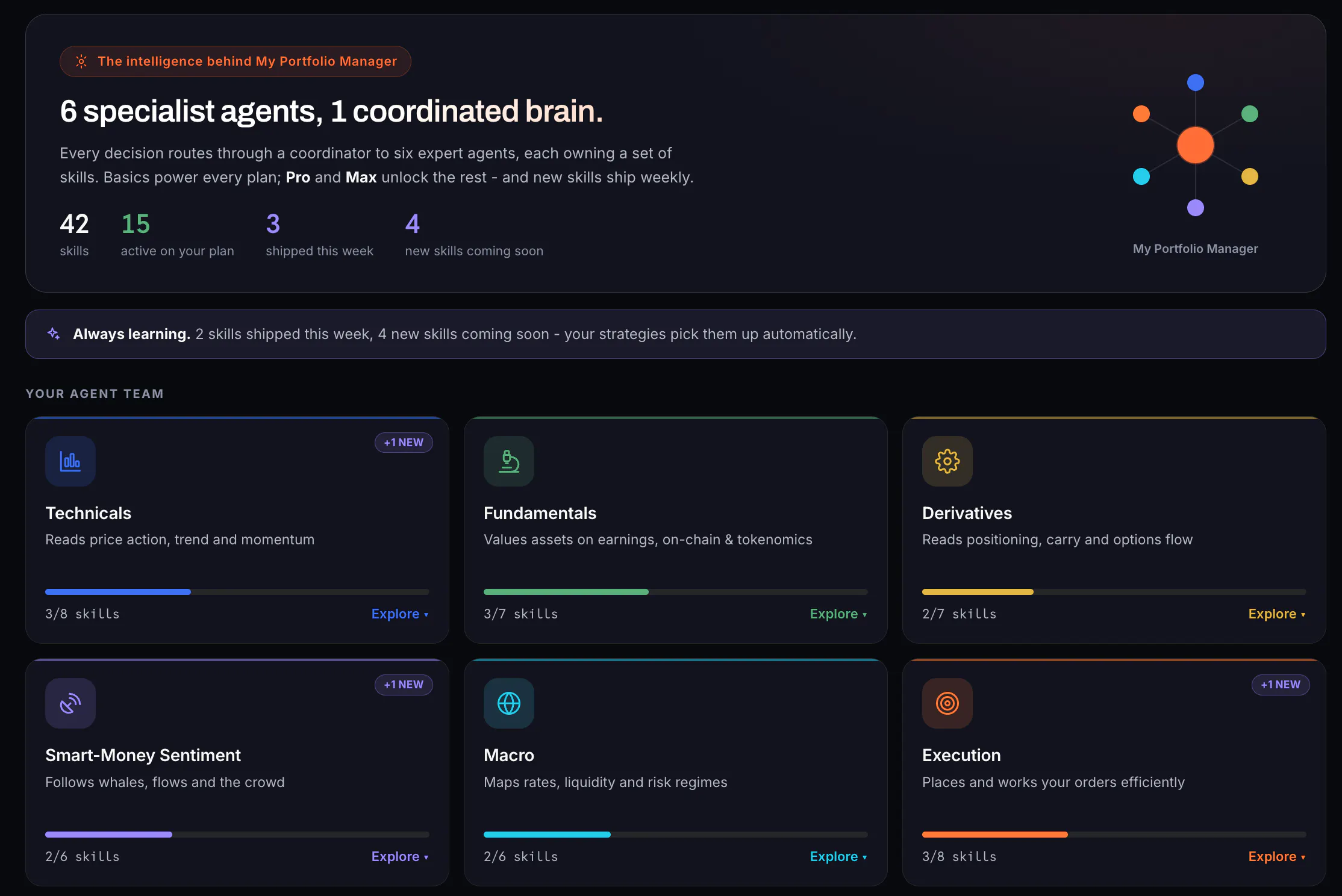
Task: Click 'Values assets on earnings, on-chain & tokenomics'
Action: (x=648, y=540)
